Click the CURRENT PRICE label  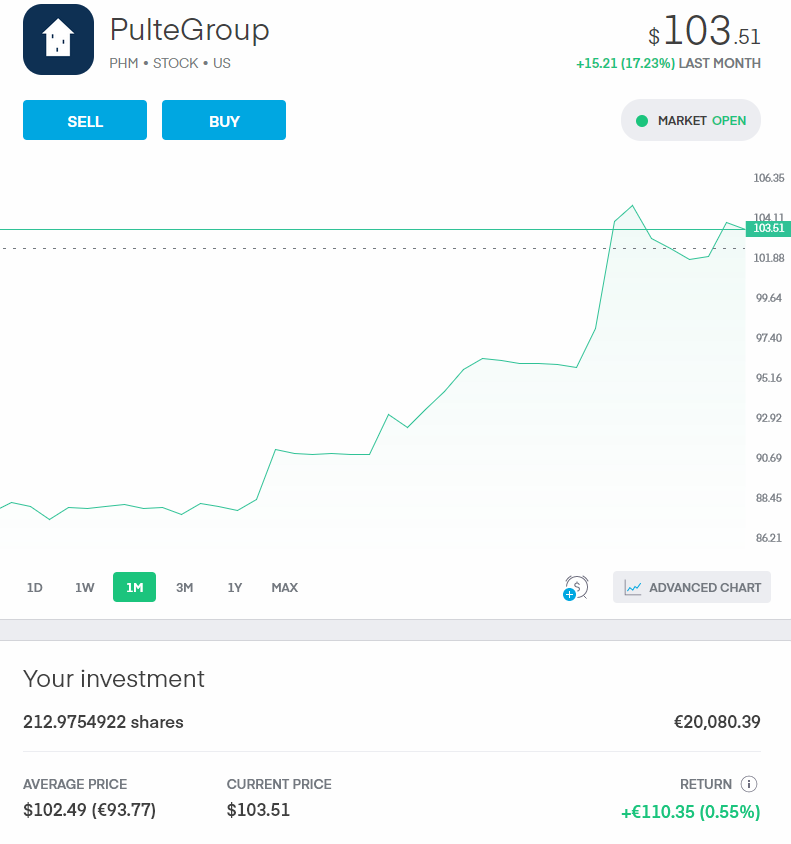click(x=279, y=784)
